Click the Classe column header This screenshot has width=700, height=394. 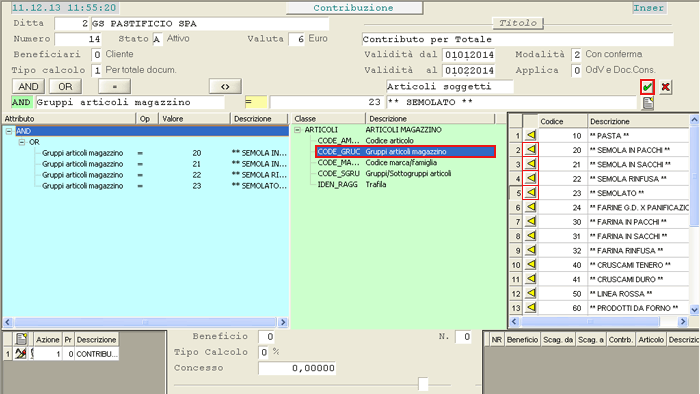[x=329, y=119]
